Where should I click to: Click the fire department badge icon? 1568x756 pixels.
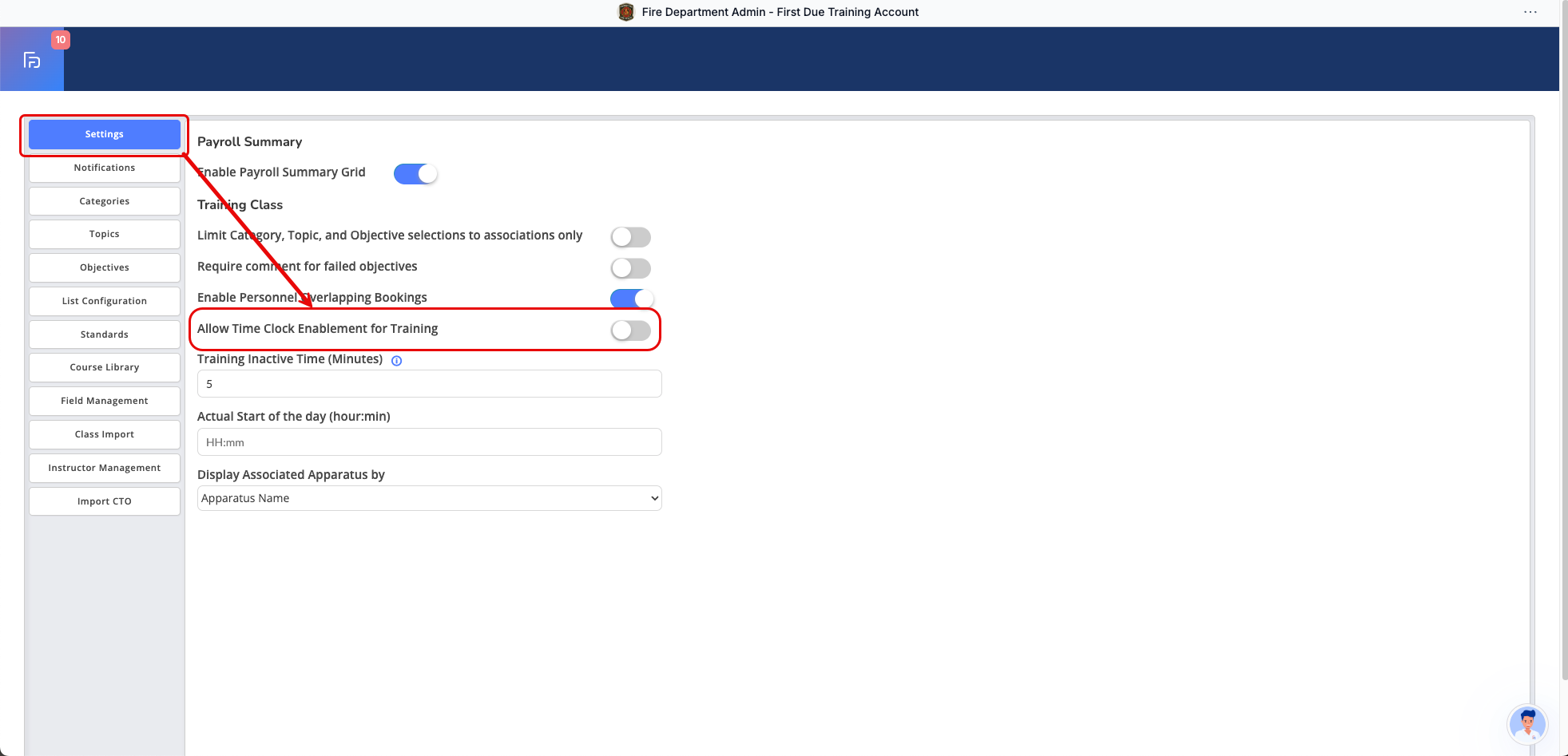626,12
